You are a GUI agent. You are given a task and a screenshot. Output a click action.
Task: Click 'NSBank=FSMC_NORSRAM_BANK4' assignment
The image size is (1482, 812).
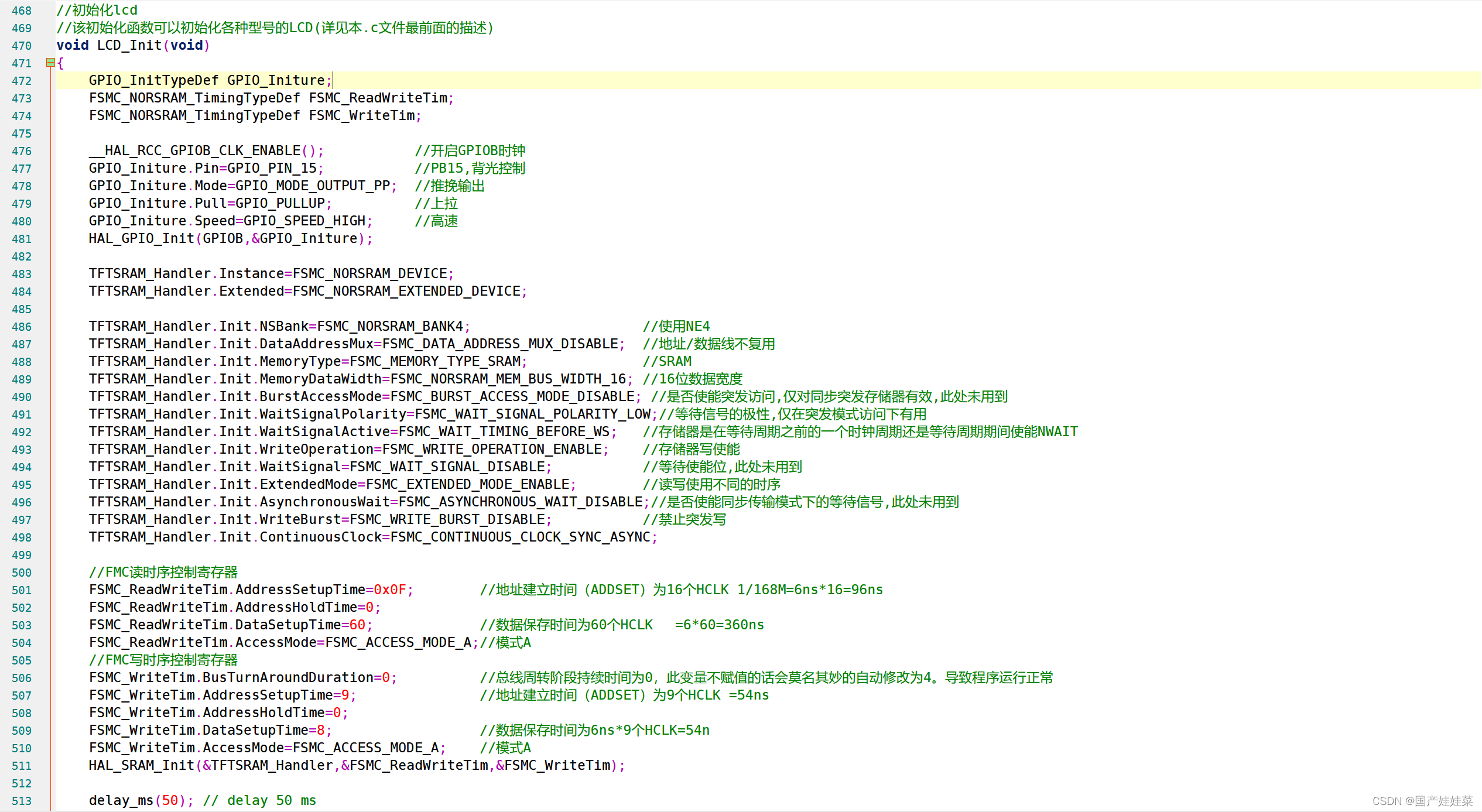(361, 326)
